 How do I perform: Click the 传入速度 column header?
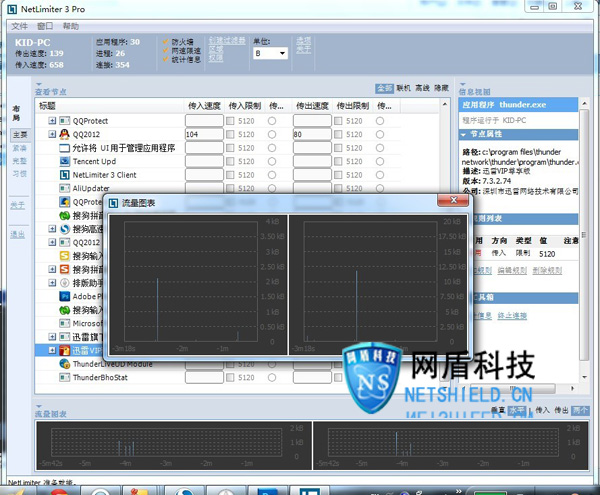pos(204,106)
